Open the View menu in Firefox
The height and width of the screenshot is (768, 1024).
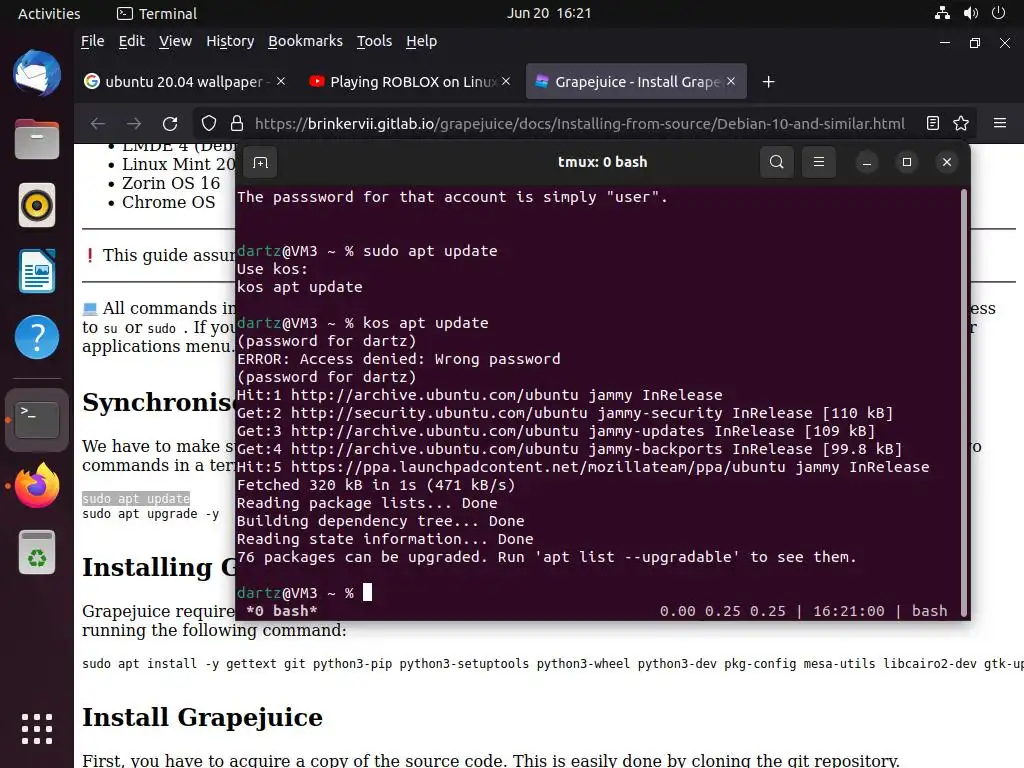[x=175, y=41]
